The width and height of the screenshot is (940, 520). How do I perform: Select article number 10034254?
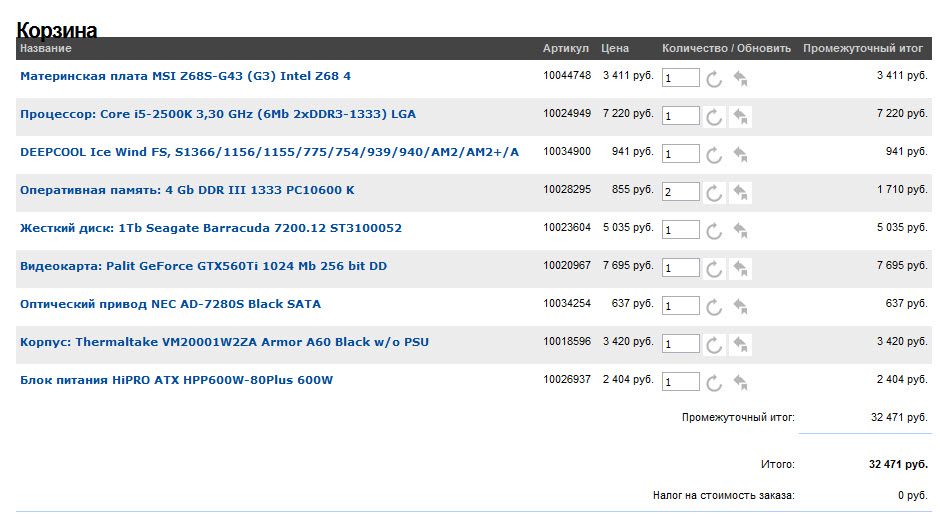[567, 303]
